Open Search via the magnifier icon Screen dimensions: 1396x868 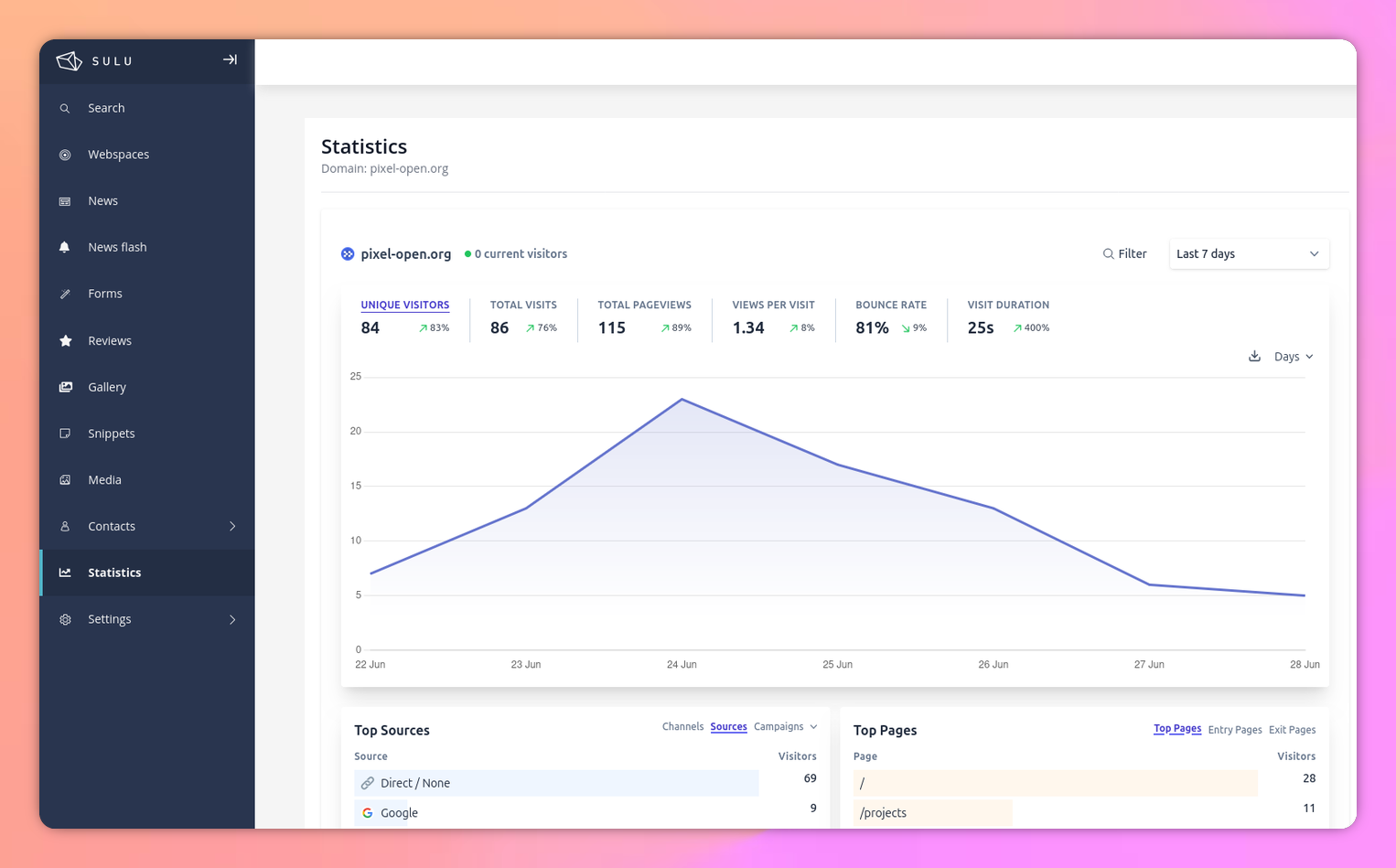coord(65,109)
